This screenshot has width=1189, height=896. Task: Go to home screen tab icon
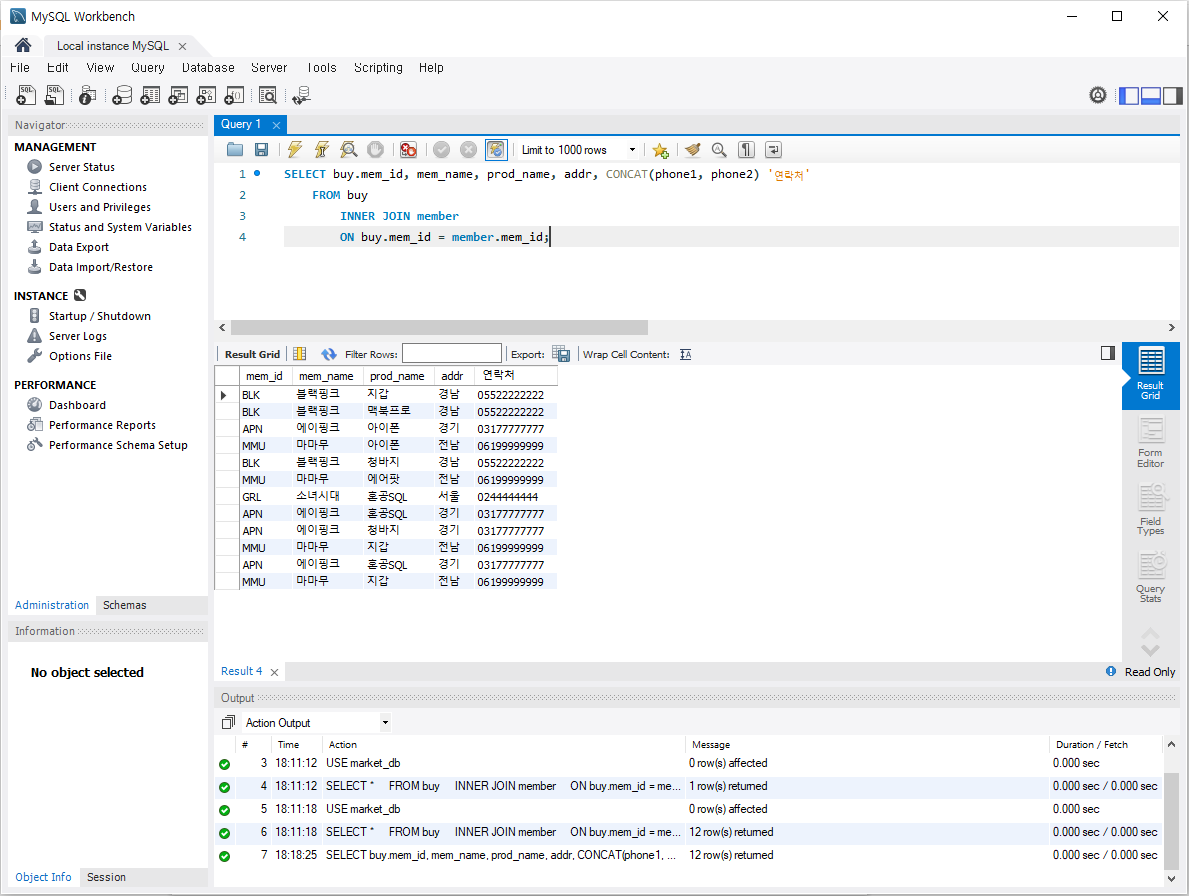pos(24,45)
